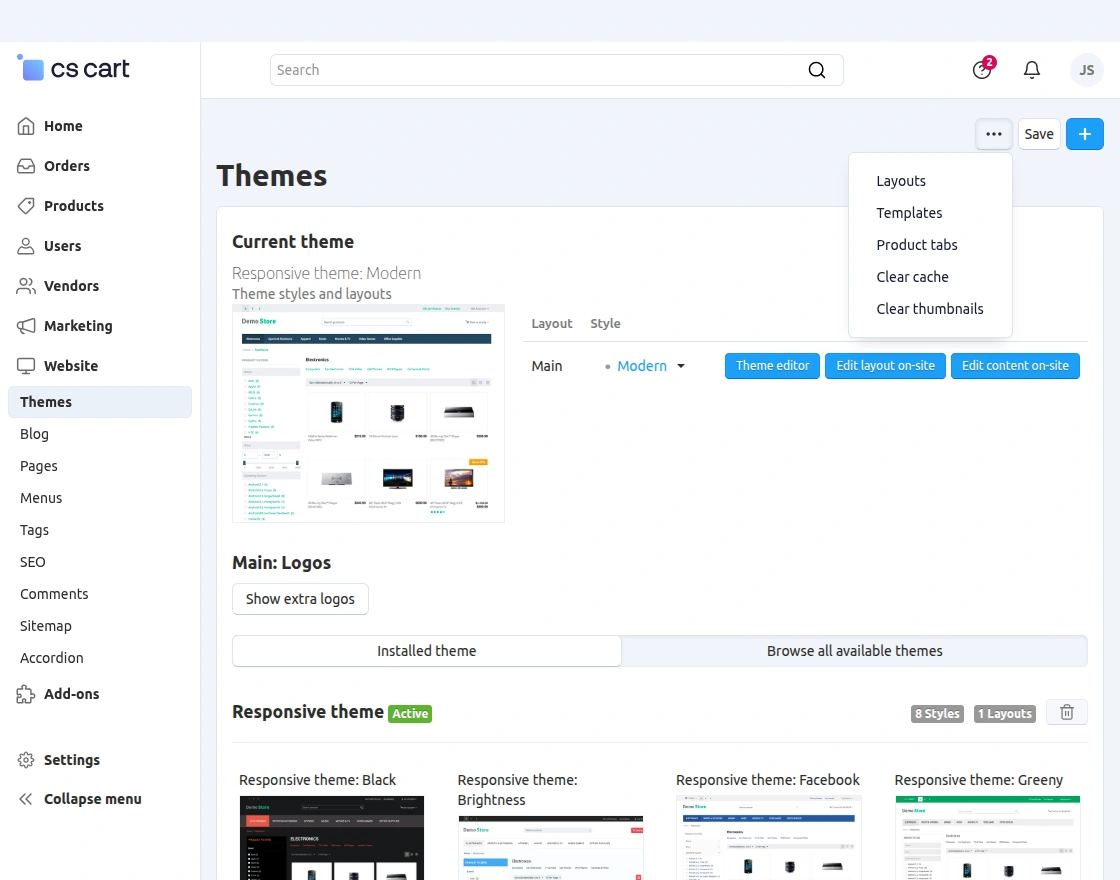Select Templates from the dropdown menu
Image resolution: width=1120 pixels, height=880 pixels.
(x=909, y=213)
